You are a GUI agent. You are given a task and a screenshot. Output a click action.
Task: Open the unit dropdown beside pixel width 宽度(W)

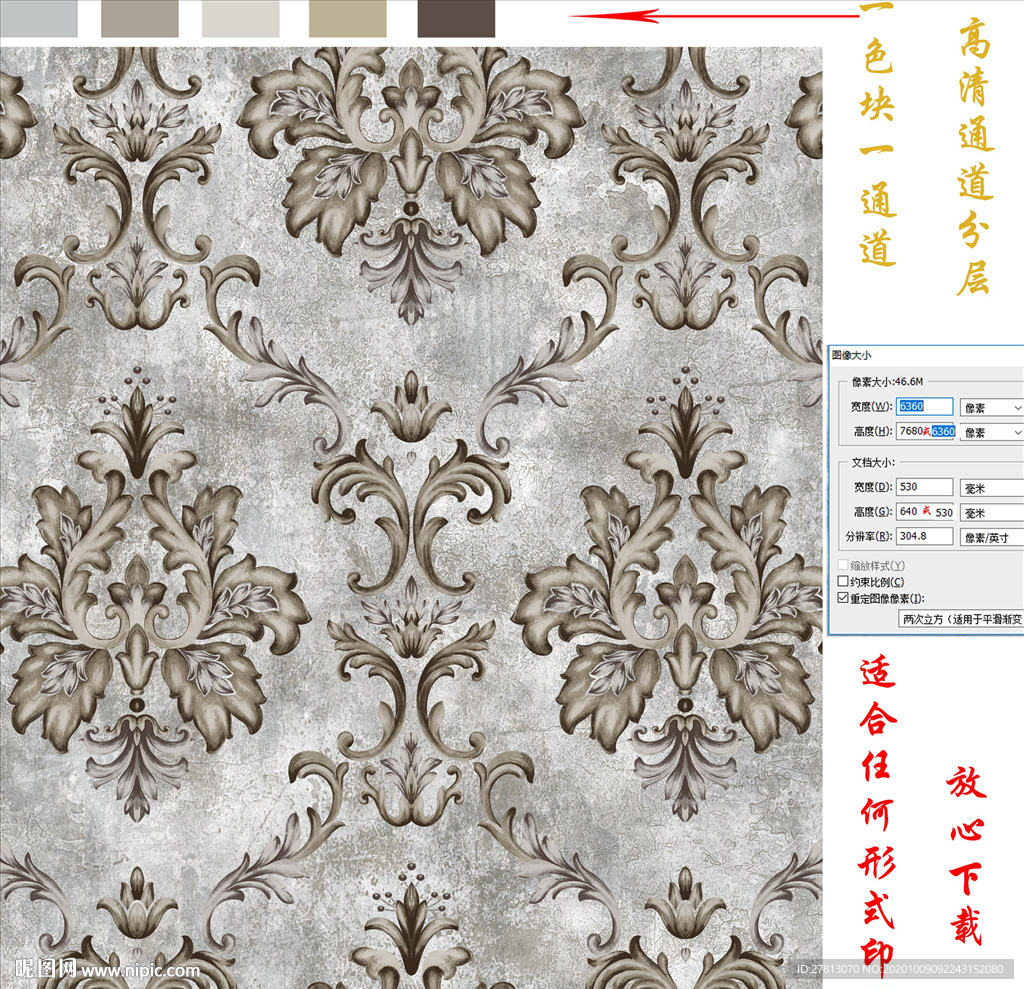point(991,408)
